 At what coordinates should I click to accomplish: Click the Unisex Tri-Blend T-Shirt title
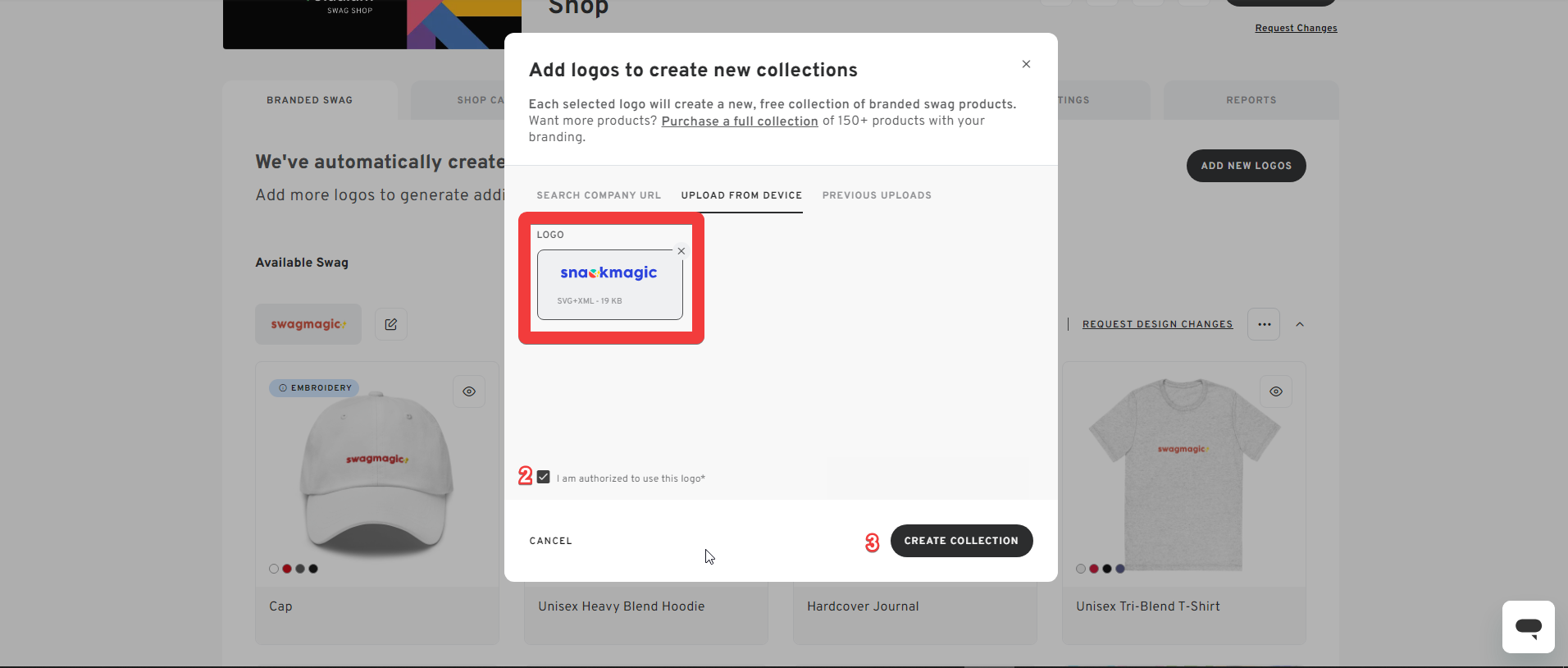(1148, 606)
